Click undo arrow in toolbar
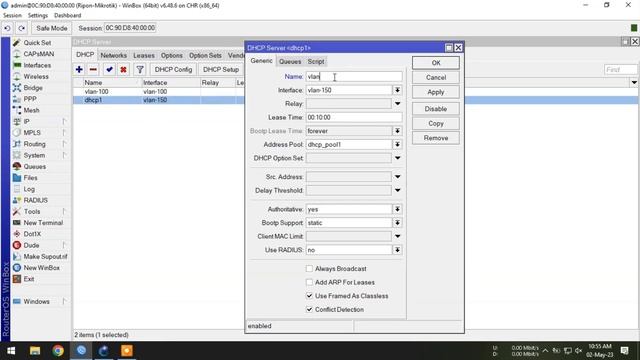Viewport: 640px width, 360px height. [x=7, y=28]
